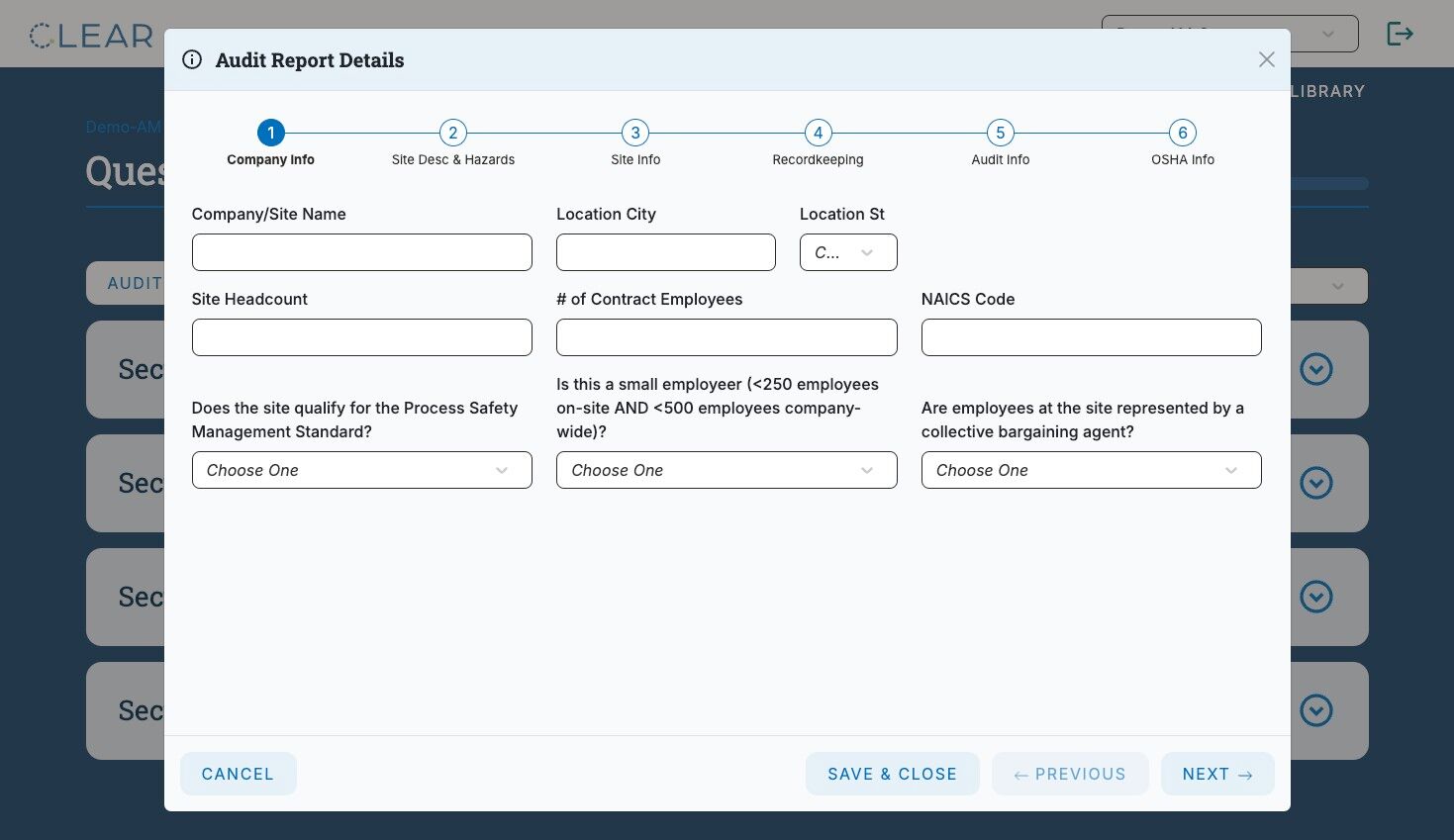Screen dimensions: 1454x840
Task: Click the logout icon in top right
Action: 1400,34
